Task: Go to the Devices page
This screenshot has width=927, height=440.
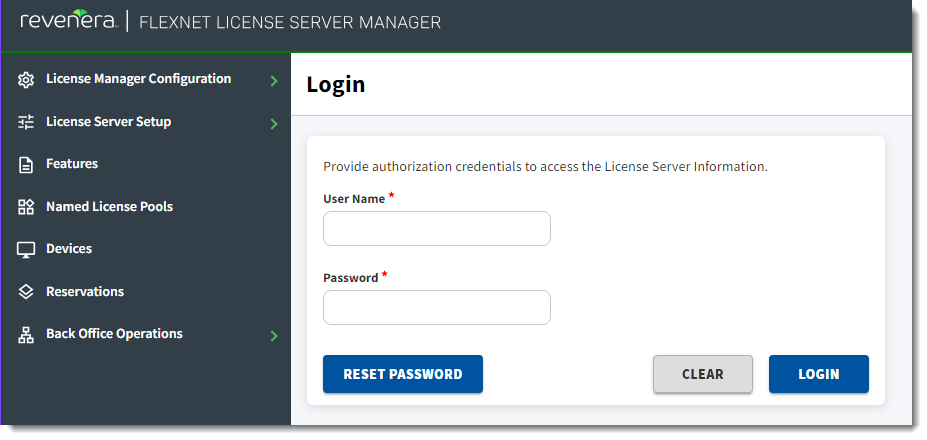Action: pyautogui.click(x=69, y=249)
